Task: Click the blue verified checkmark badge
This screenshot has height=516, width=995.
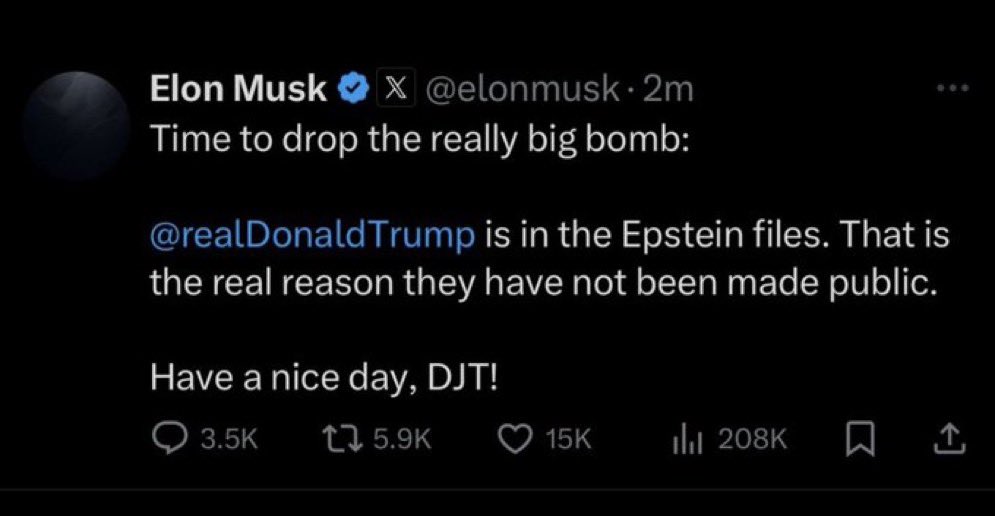Action: 355,88
